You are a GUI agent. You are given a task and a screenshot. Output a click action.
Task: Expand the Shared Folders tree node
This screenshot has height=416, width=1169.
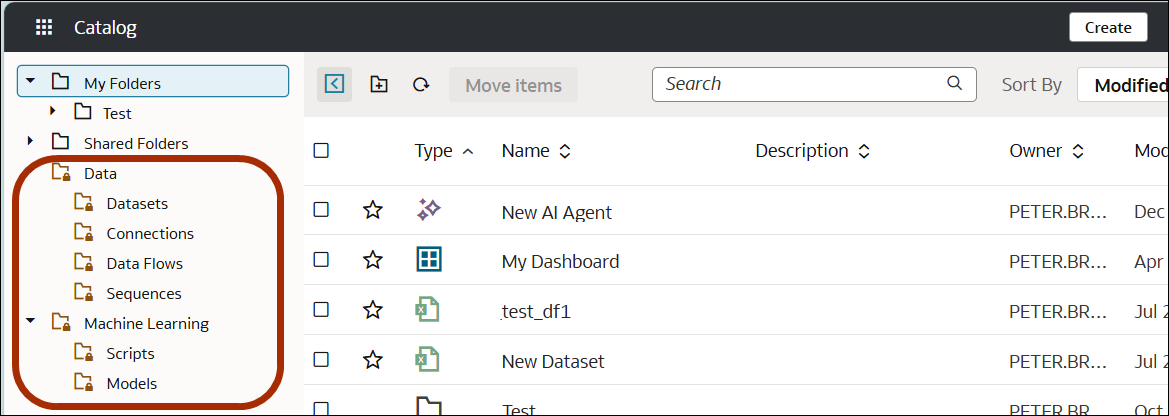tap(31, 142)
